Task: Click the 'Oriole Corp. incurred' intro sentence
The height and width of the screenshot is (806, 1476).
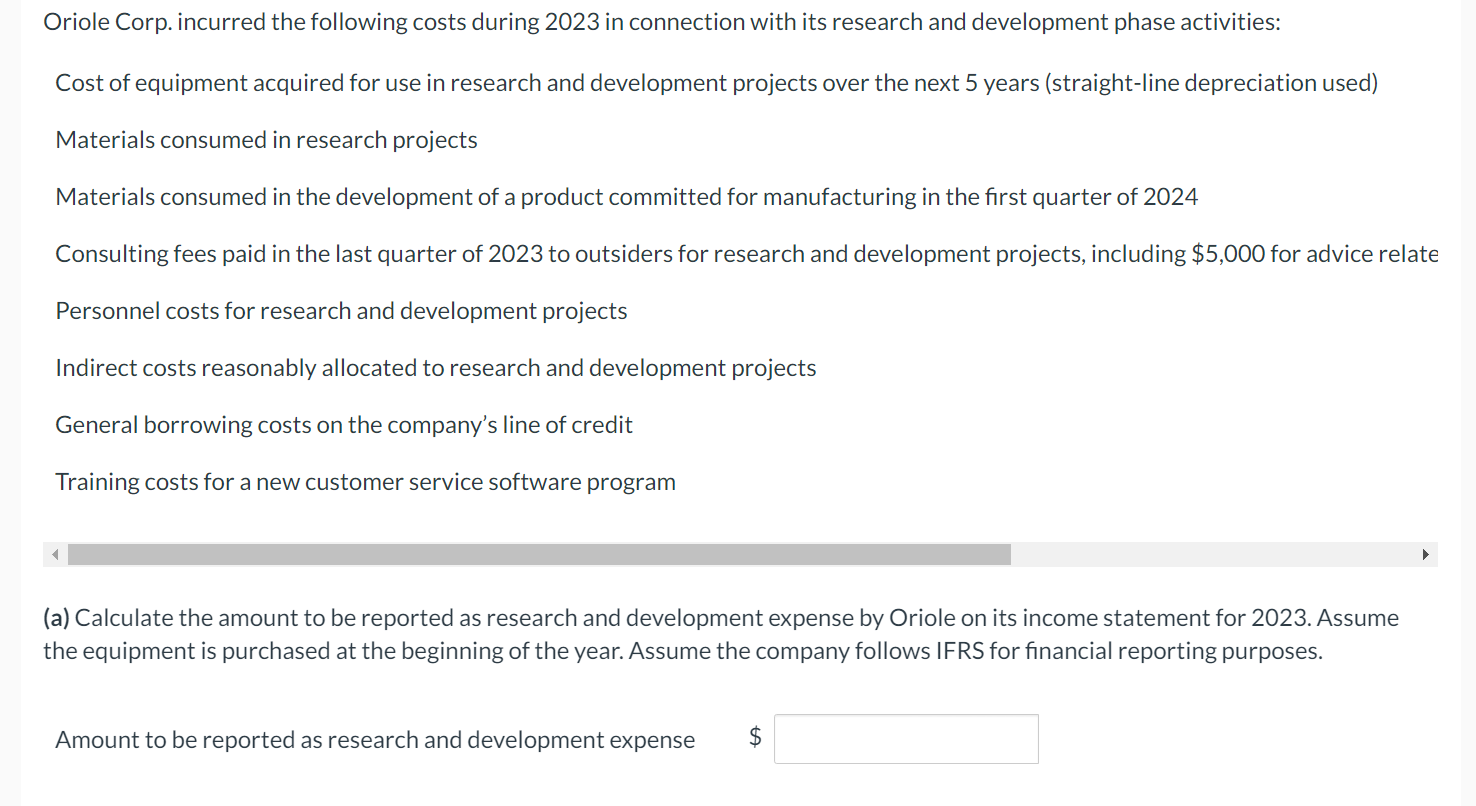Action: coord(661,23)
